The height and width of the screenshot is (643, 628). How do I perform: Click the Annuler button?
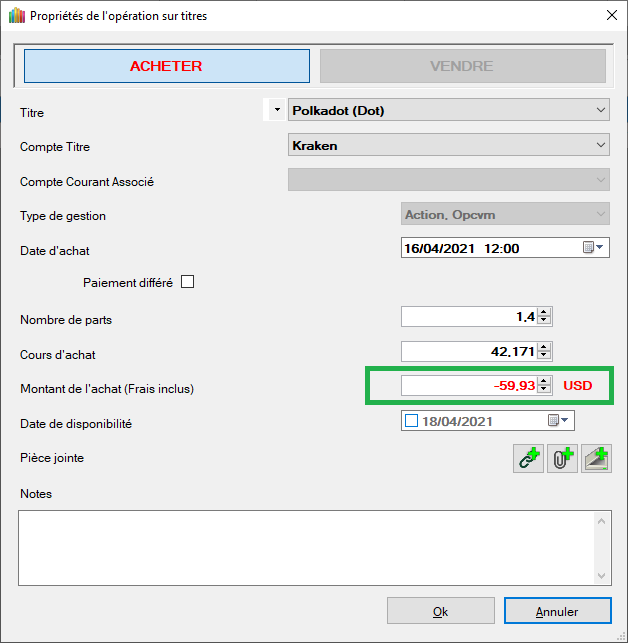(557, 611)
